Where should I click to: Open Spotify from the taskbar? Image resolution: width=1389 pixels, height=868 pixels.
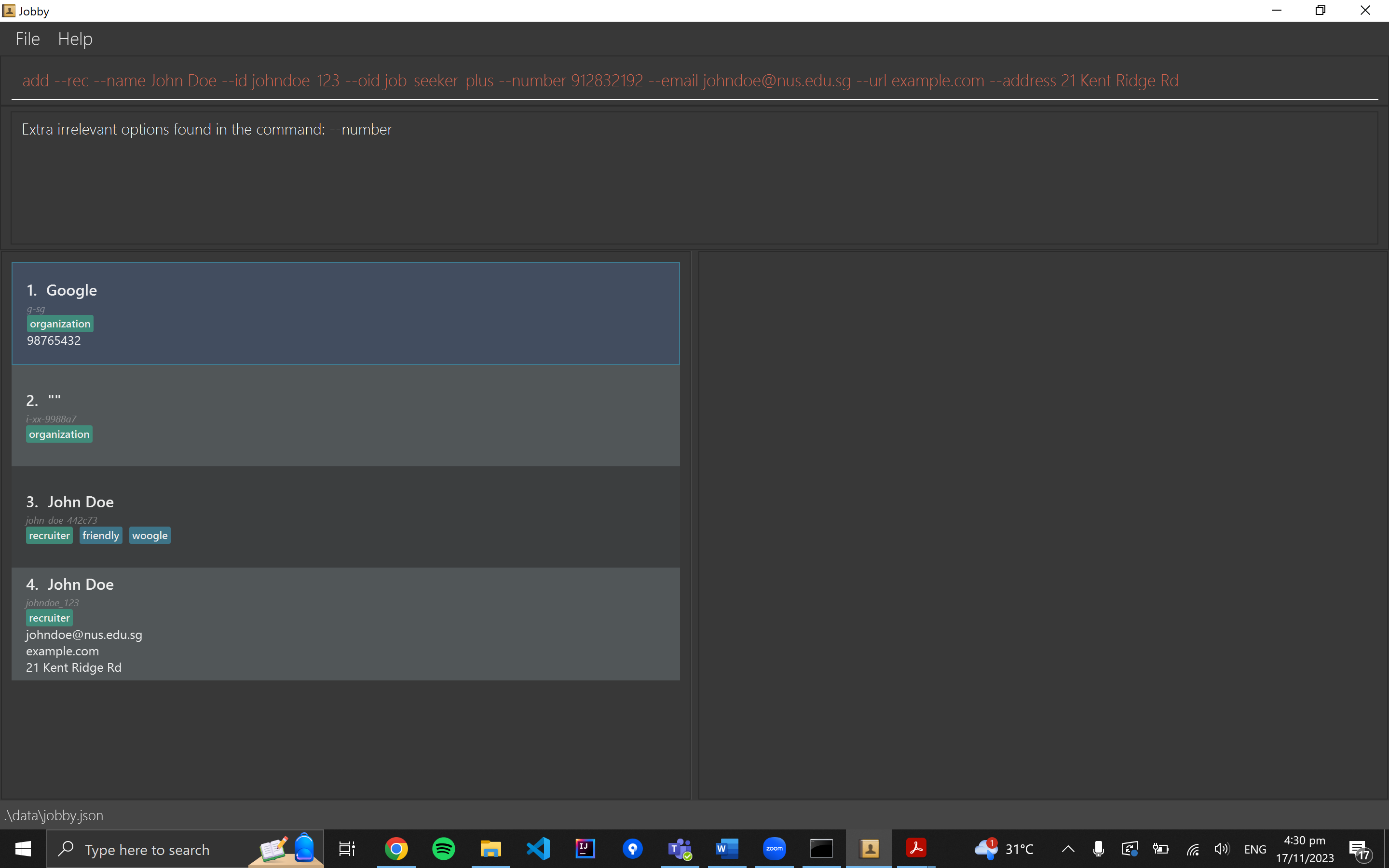tap(443, 849)
